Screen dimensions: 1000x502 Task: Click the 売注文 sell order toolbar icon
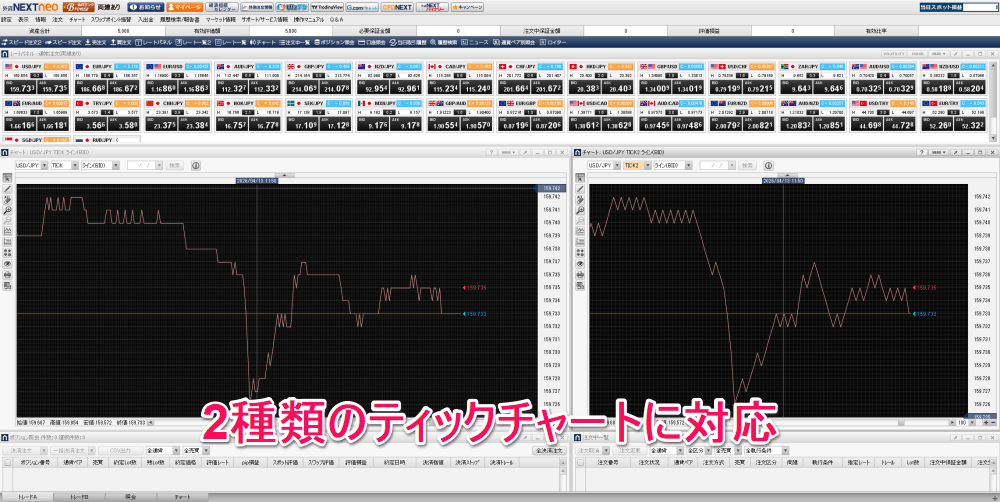pos(96,42)
